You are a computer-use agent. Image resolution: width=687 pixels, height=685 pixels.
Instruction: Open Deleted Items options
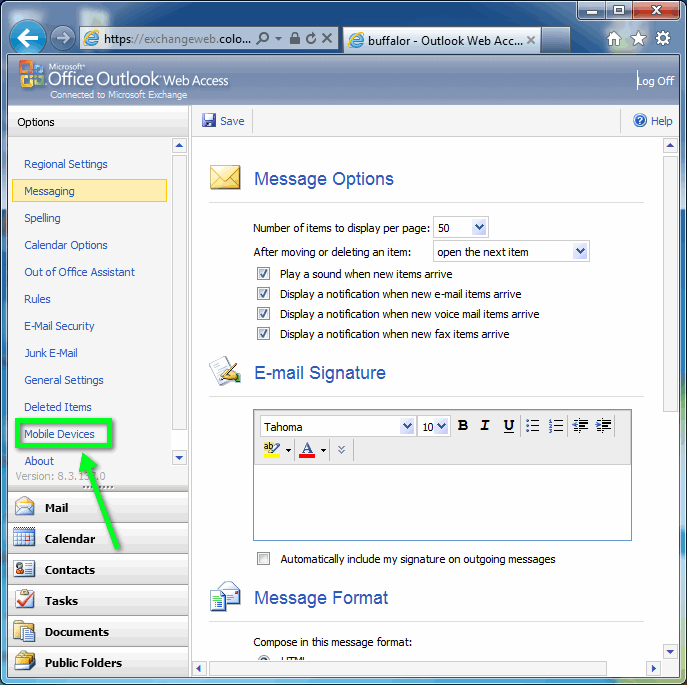click(58, 407)
